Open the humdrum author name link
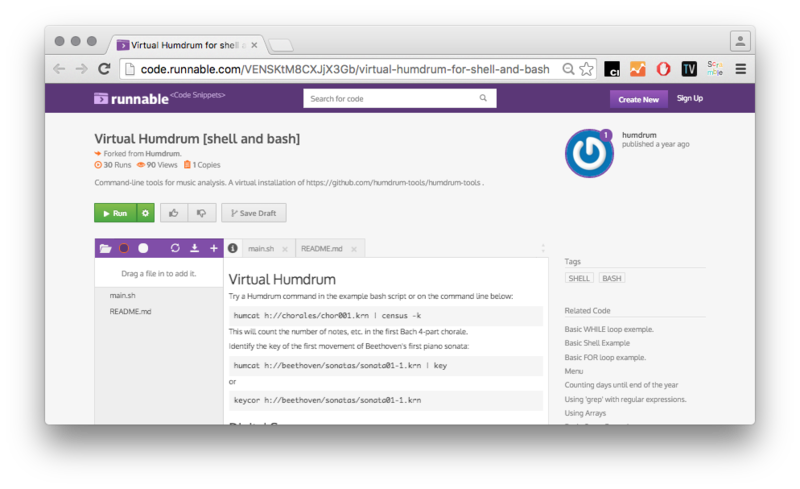Image resolution: width=800 pixels, height=489 pixels. point(639,135)
